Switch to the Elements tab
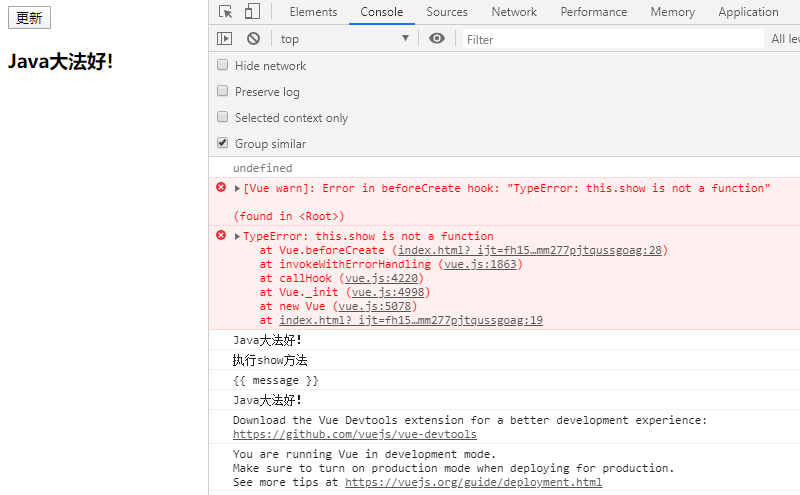 point(313,12)
